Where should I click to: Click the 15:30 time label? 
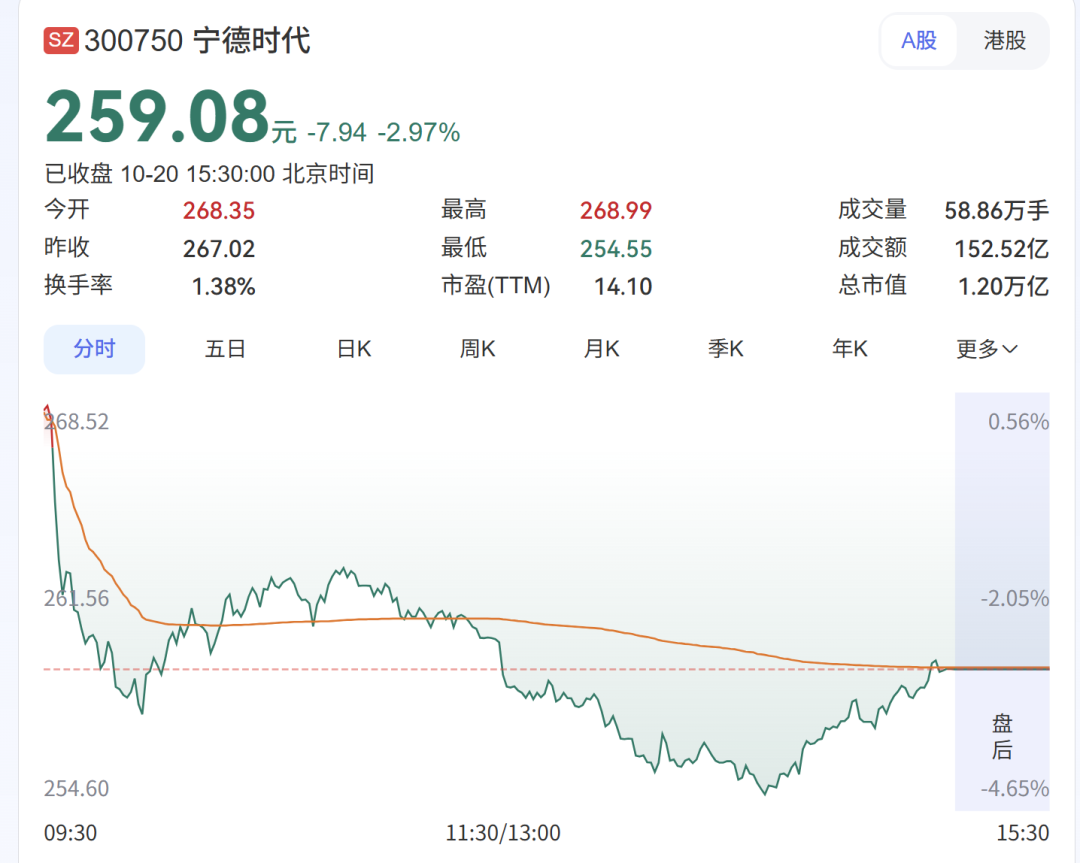(x=1023, y=833)
